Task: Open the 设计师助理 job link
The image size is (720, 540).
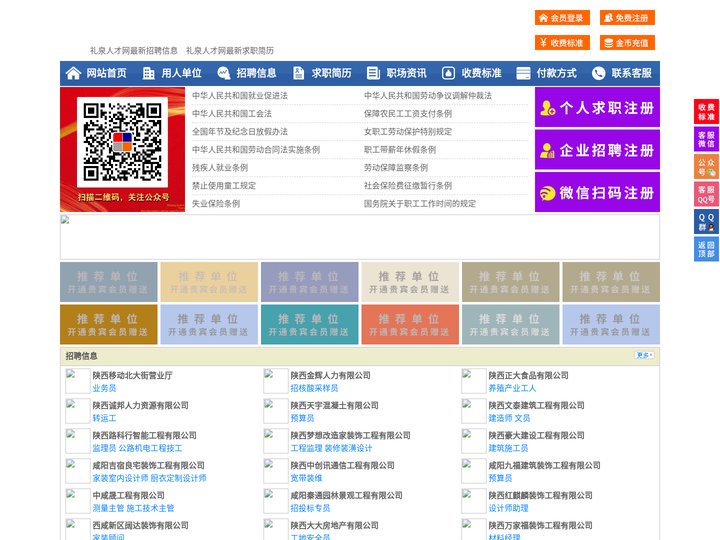Action: pos(508,508)
